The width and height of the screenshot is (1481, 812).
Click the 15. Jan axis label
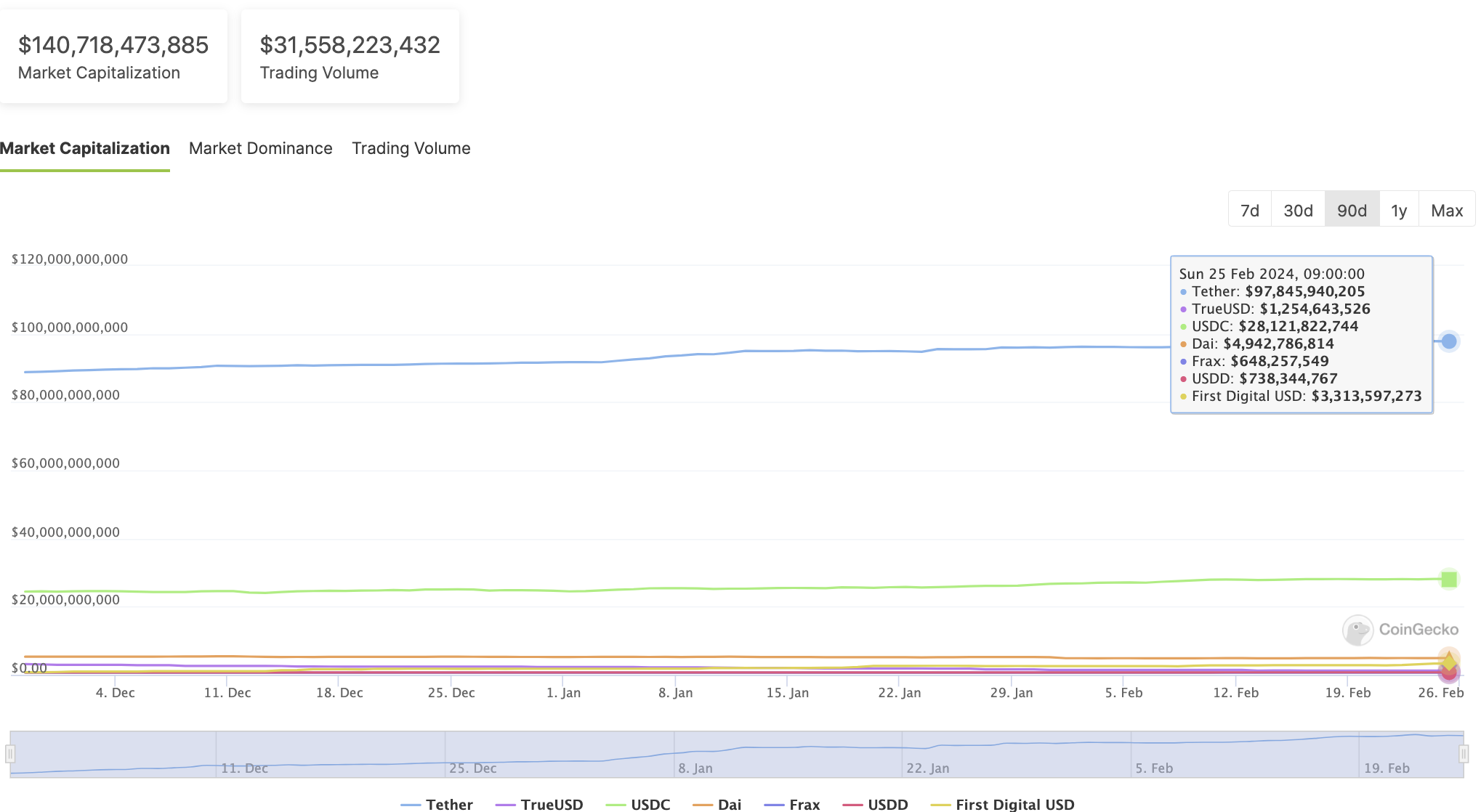(x=787, y=692)
